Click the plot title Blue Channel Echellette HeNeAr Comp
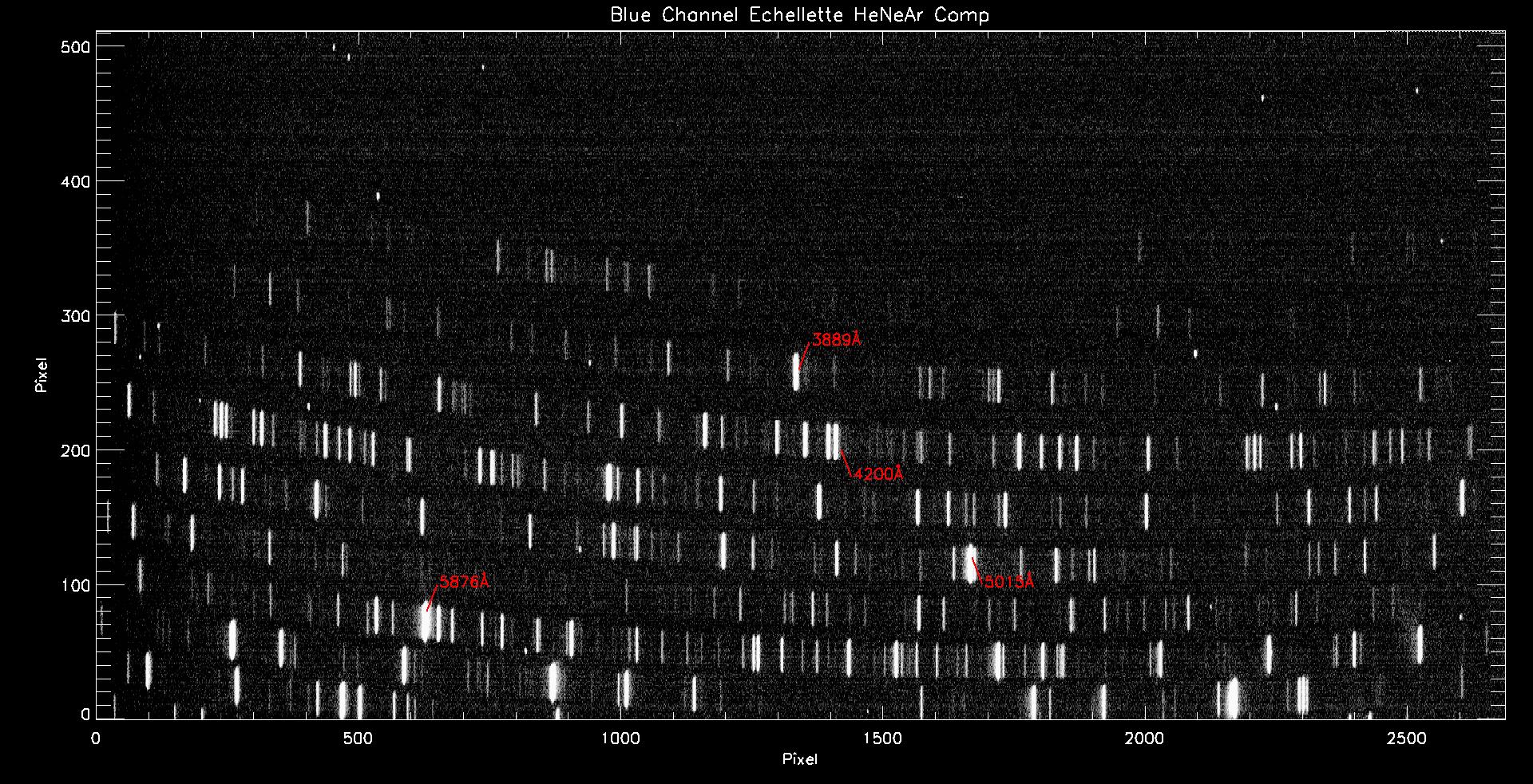Screen dimensions: 1533x784 (799, 15)
